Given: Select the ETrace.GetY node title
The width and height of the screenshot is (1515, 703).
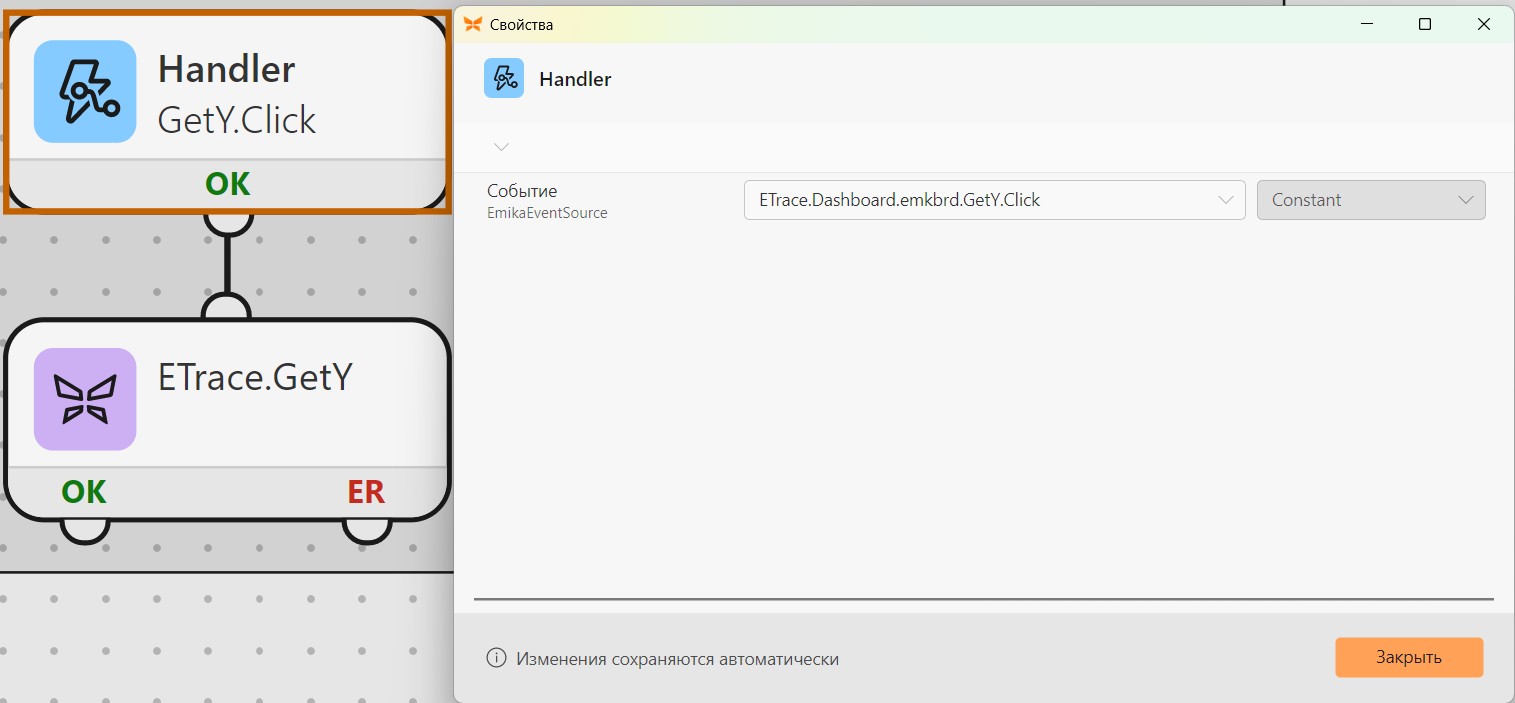Looking at the screenshot, I should click(256, 377).
